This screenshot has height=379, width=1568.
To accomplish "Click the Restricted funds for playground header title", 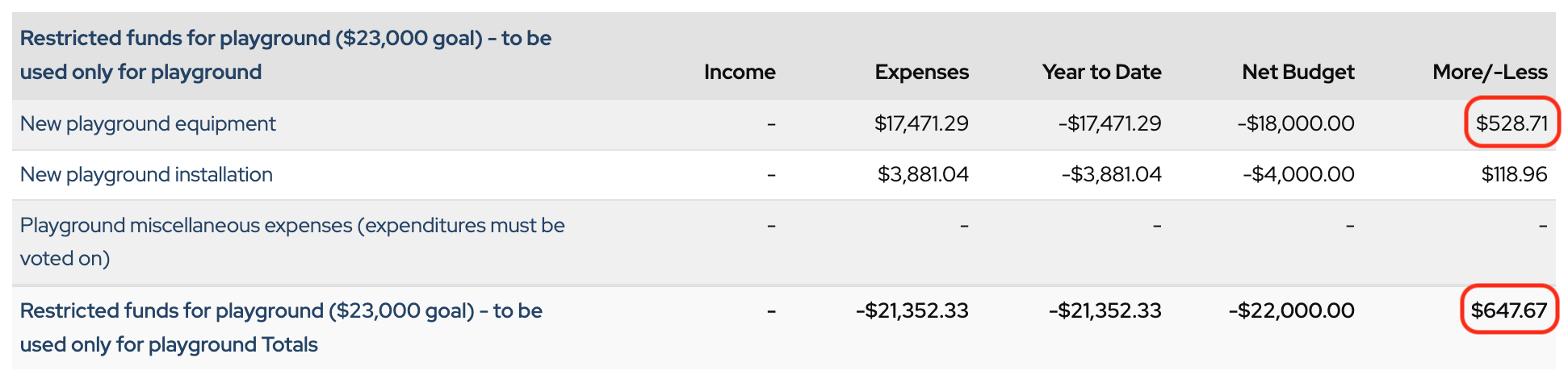I will click(x=285, y=55).
